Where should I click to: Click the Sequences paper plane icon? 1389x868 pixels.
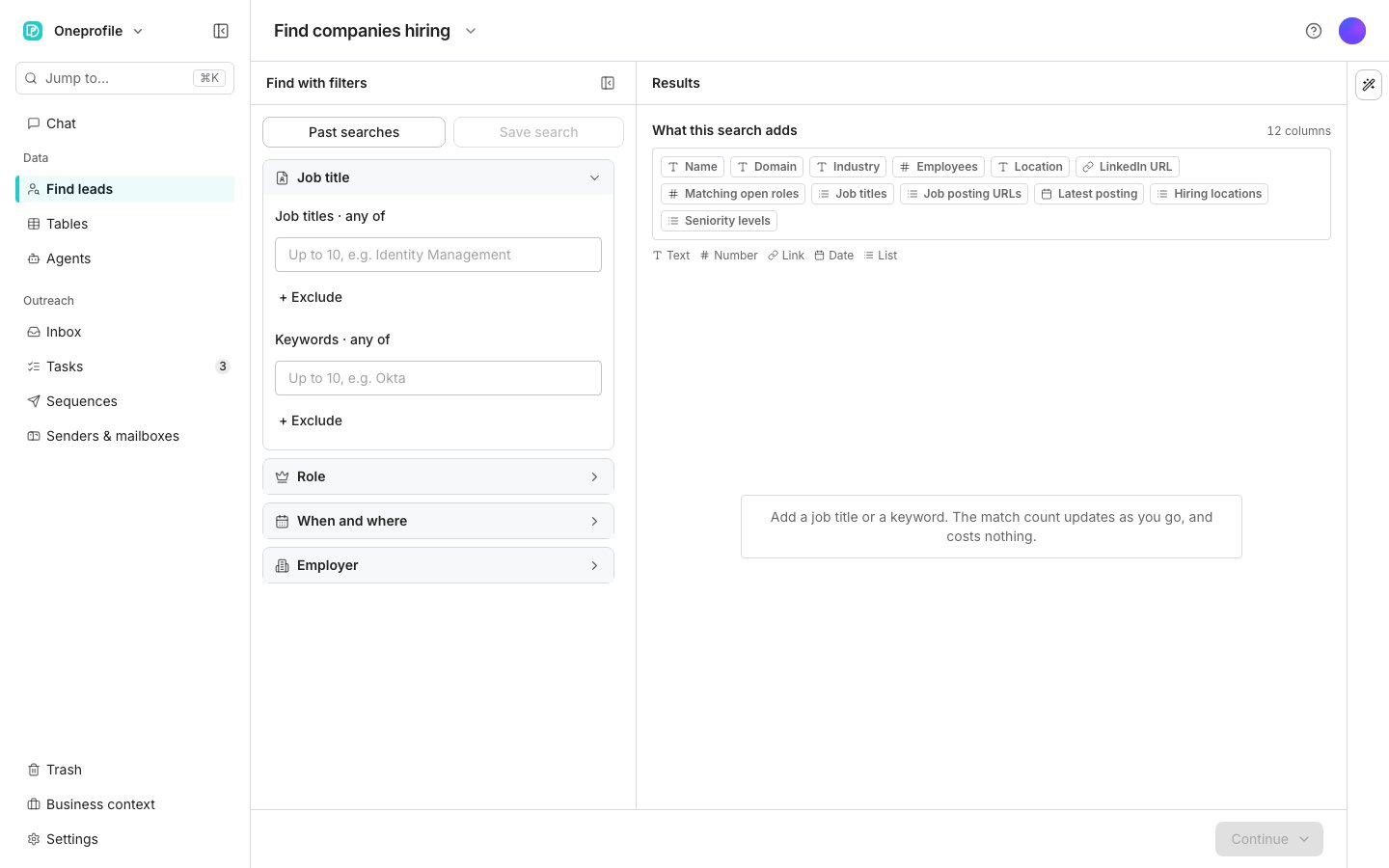[34, 401]
